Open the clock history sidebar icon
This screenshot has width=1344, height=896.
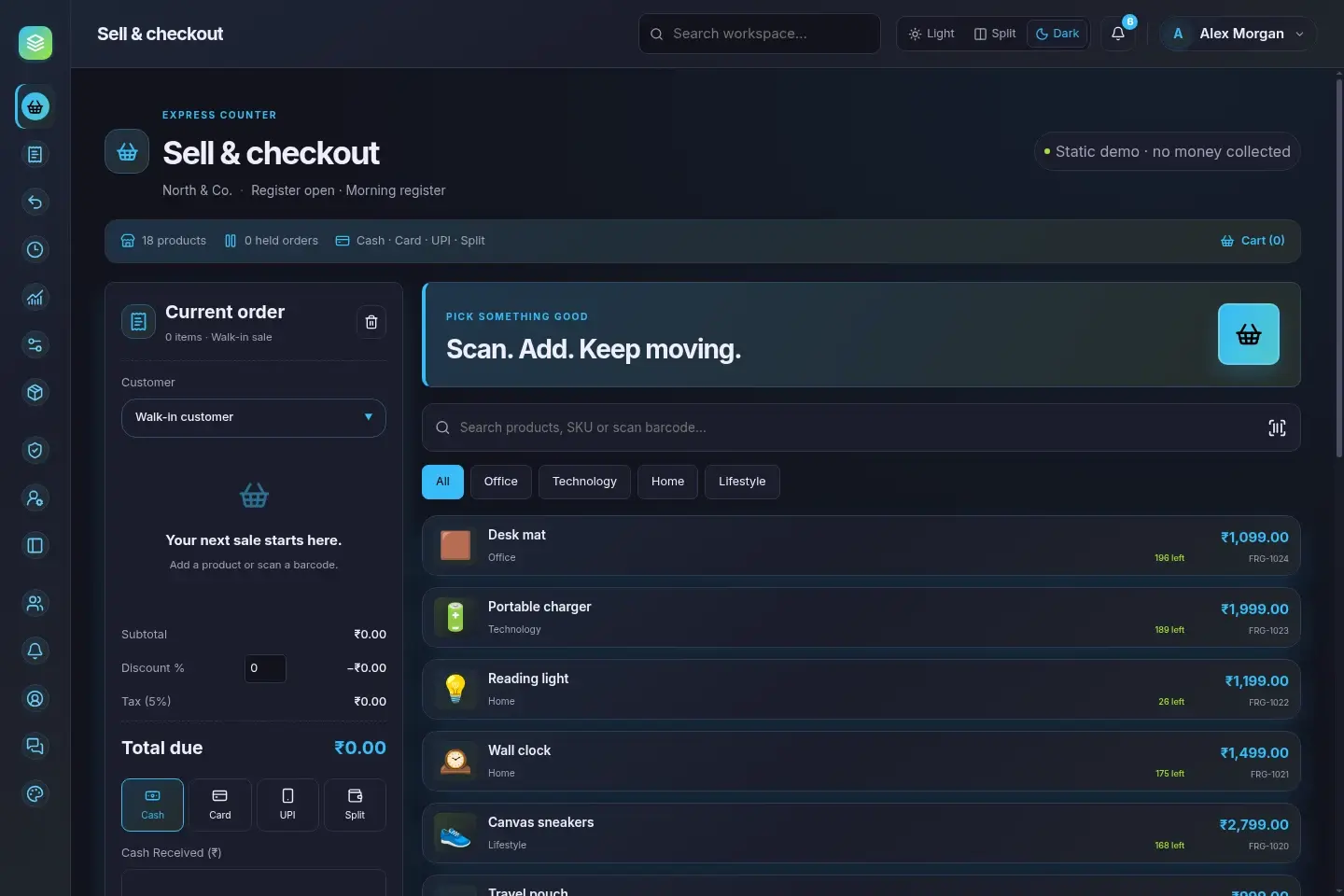(35, 250)
